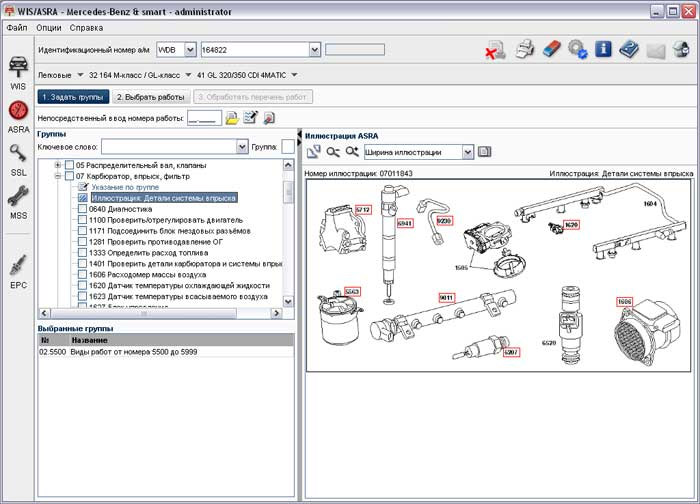Click the blue info icon

click(x=603, y=49)
